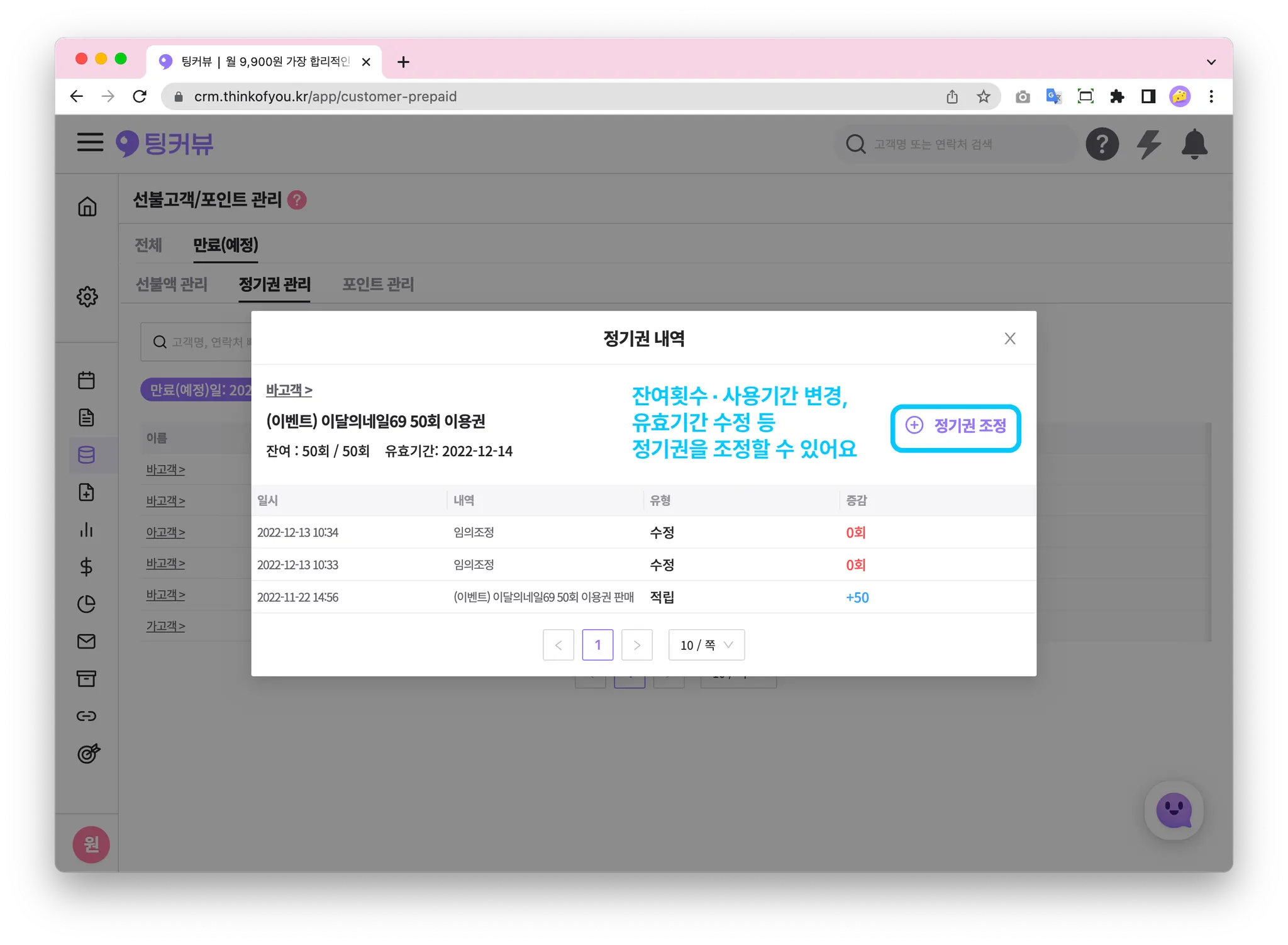Open the notification bell icon

[x=1194, y=144]
